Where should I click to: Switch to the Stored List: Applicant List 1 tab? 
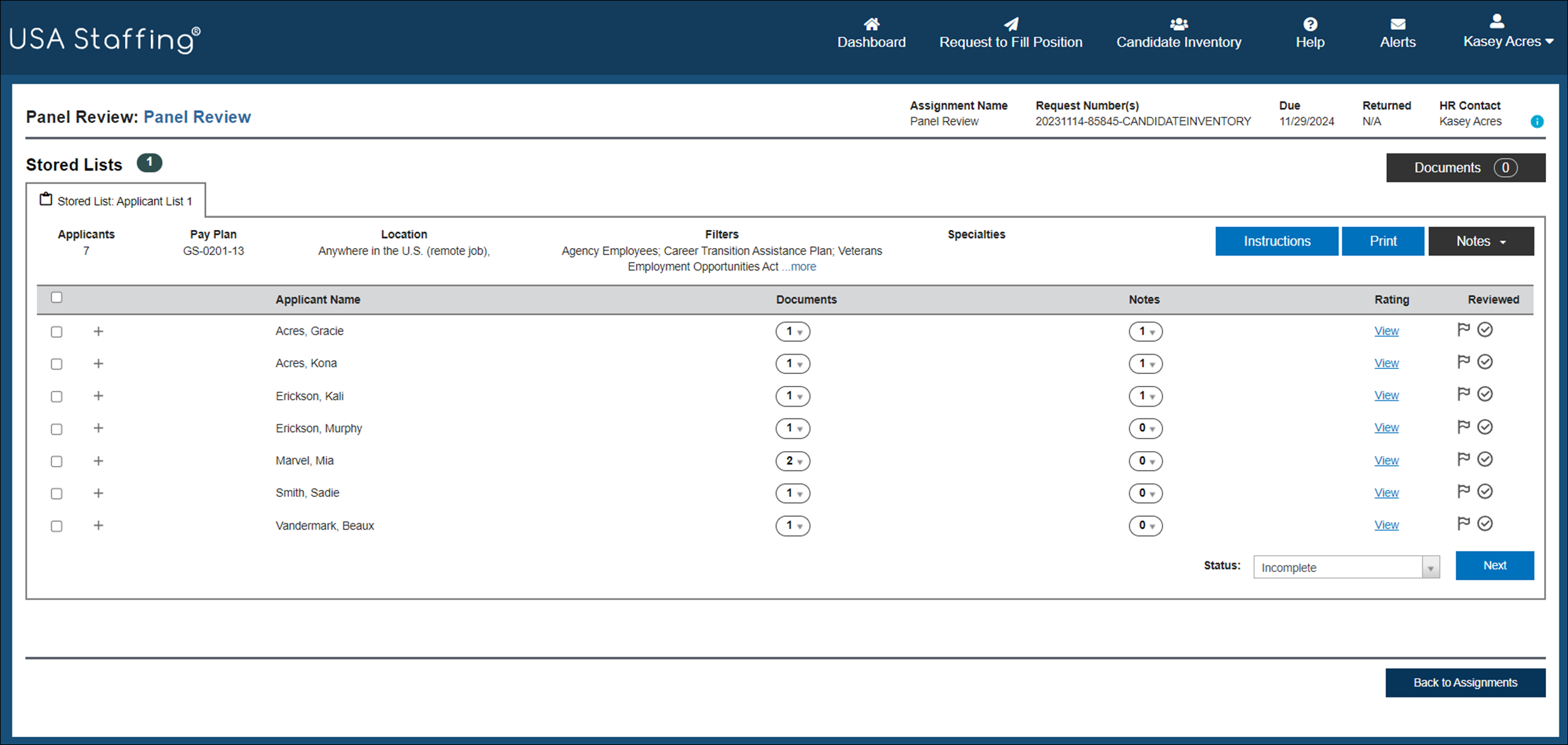coord(123,201)
